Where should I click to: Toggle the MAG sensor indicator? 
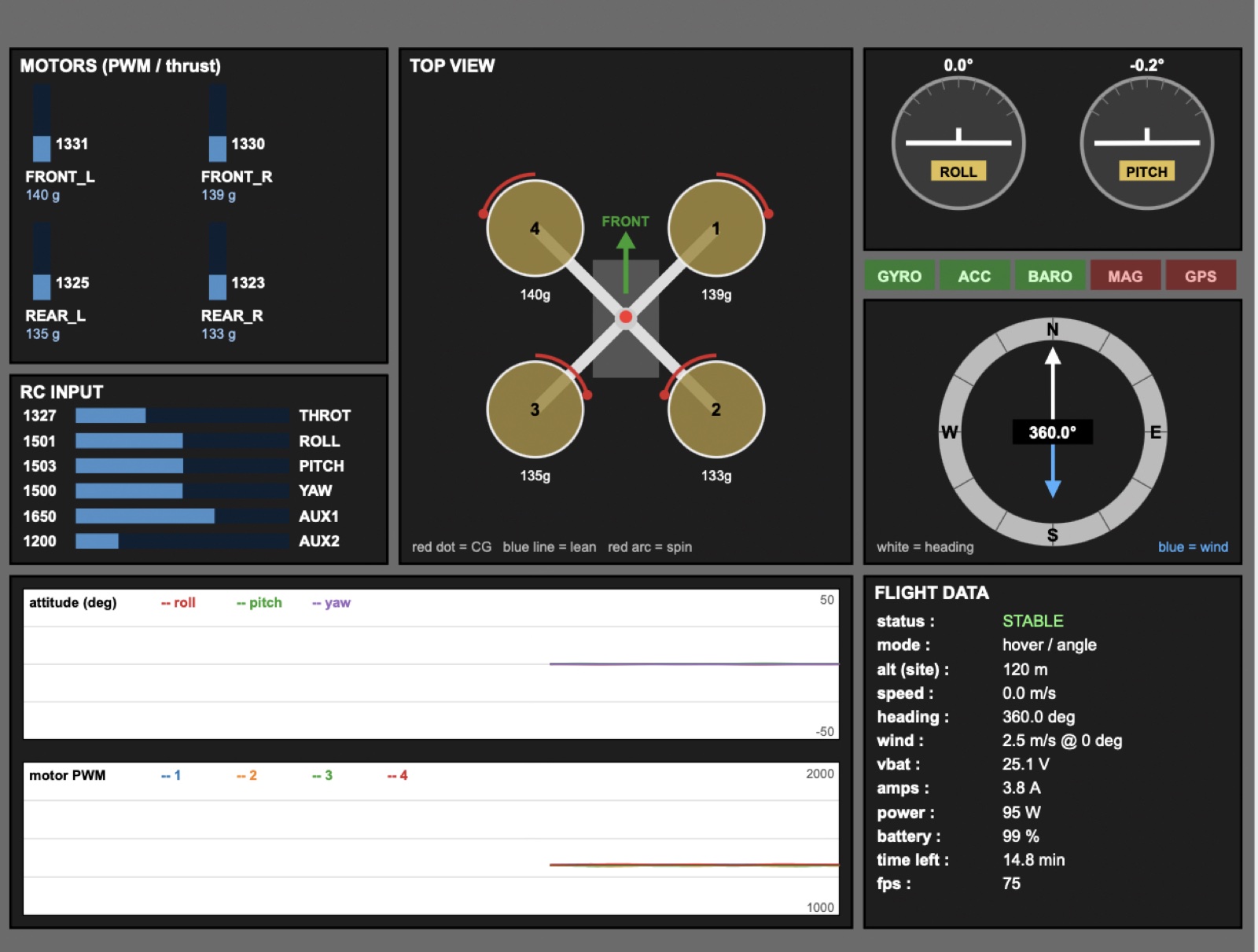(x=1125, y=276)
